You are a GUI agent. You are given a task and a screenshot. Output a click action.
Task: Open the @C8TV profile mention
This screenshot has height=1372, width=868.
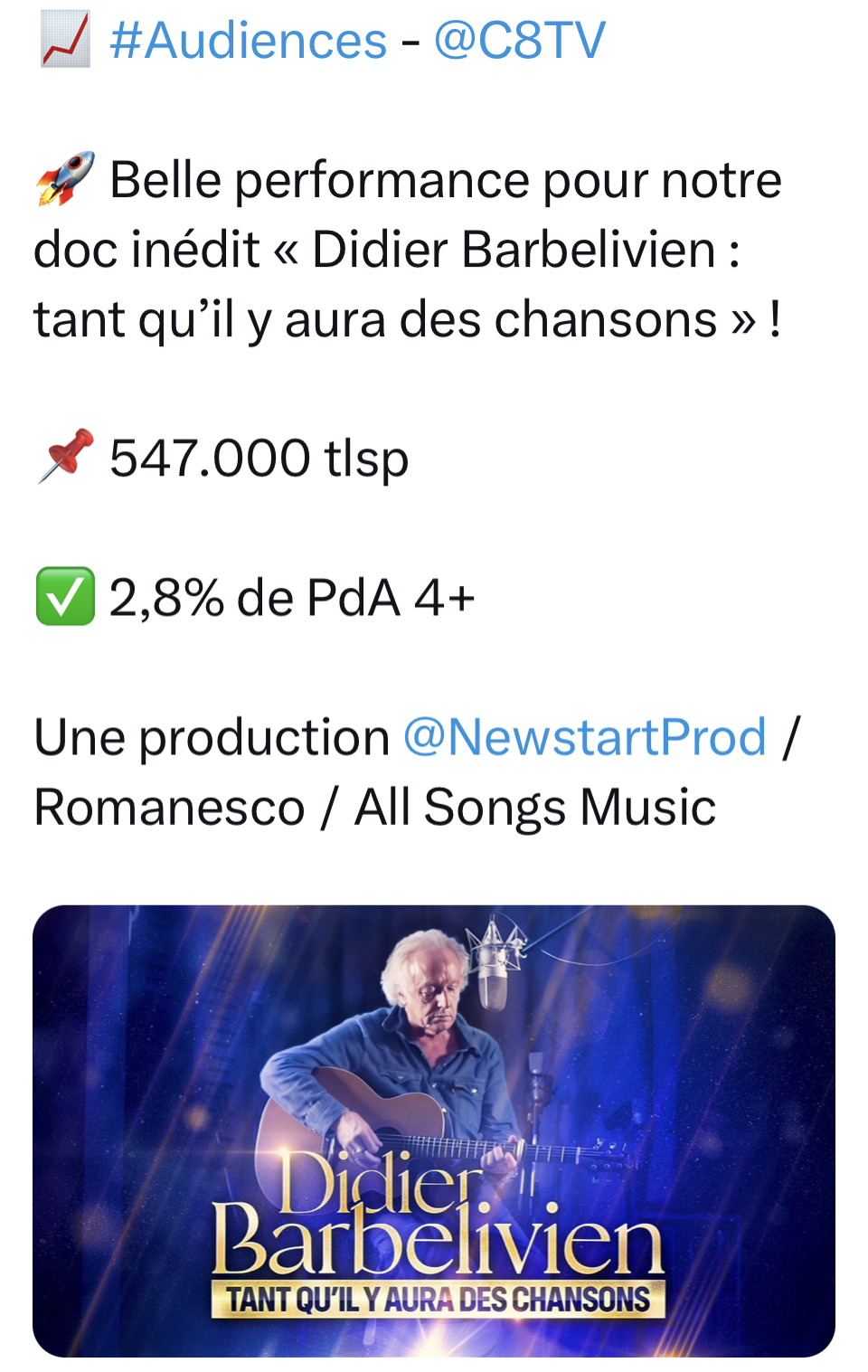tap(519, 41)
